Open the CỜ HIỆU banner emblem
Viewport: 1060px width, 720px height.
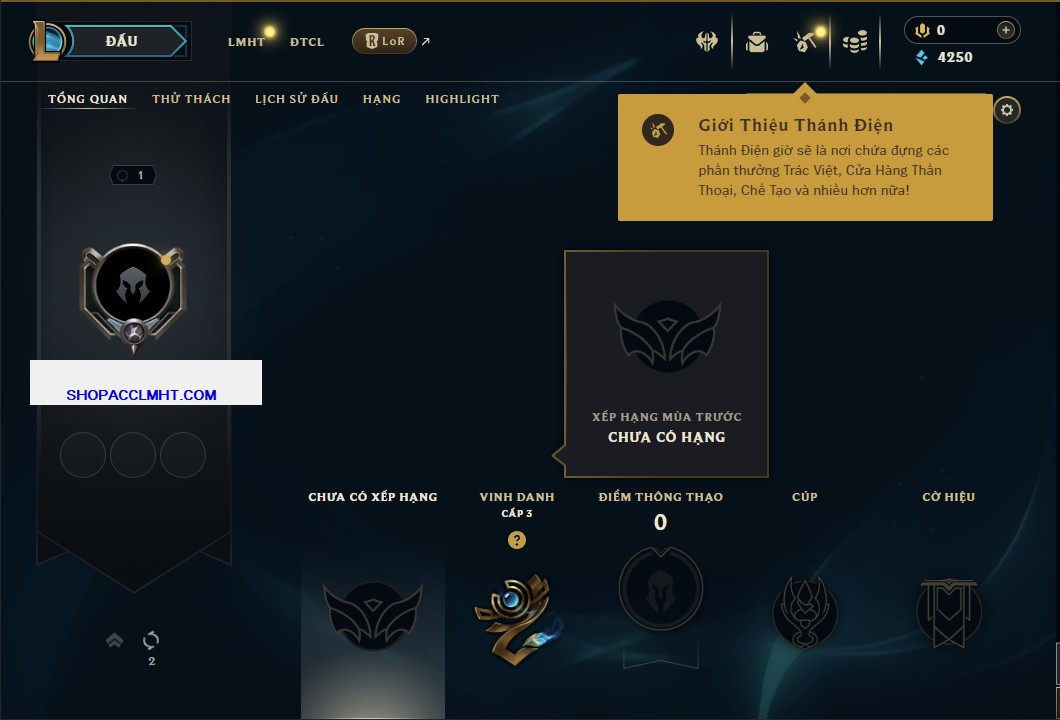tap(948, 613)
